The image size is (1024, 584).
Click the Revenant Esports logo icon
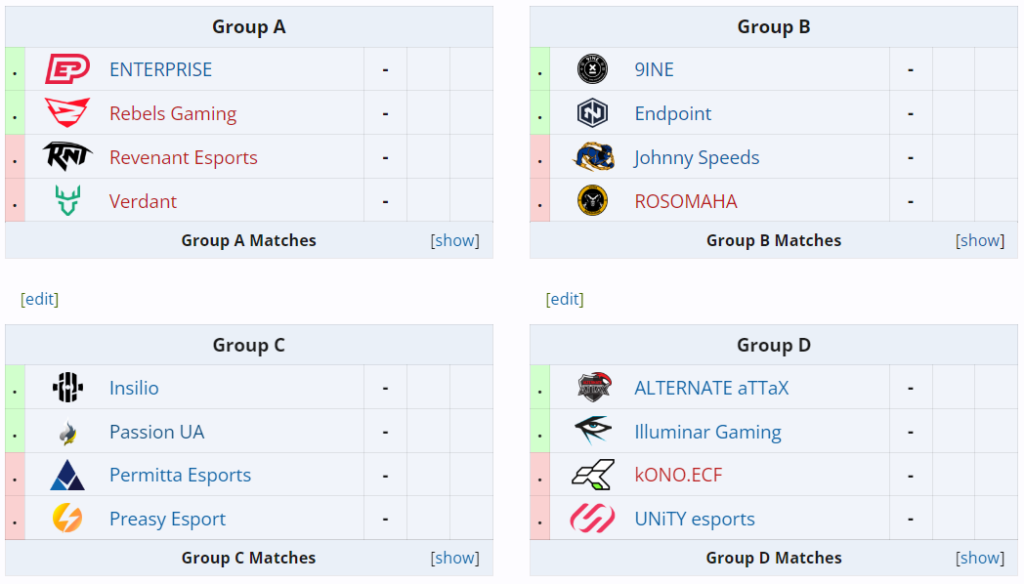click(x=67, y=157)
